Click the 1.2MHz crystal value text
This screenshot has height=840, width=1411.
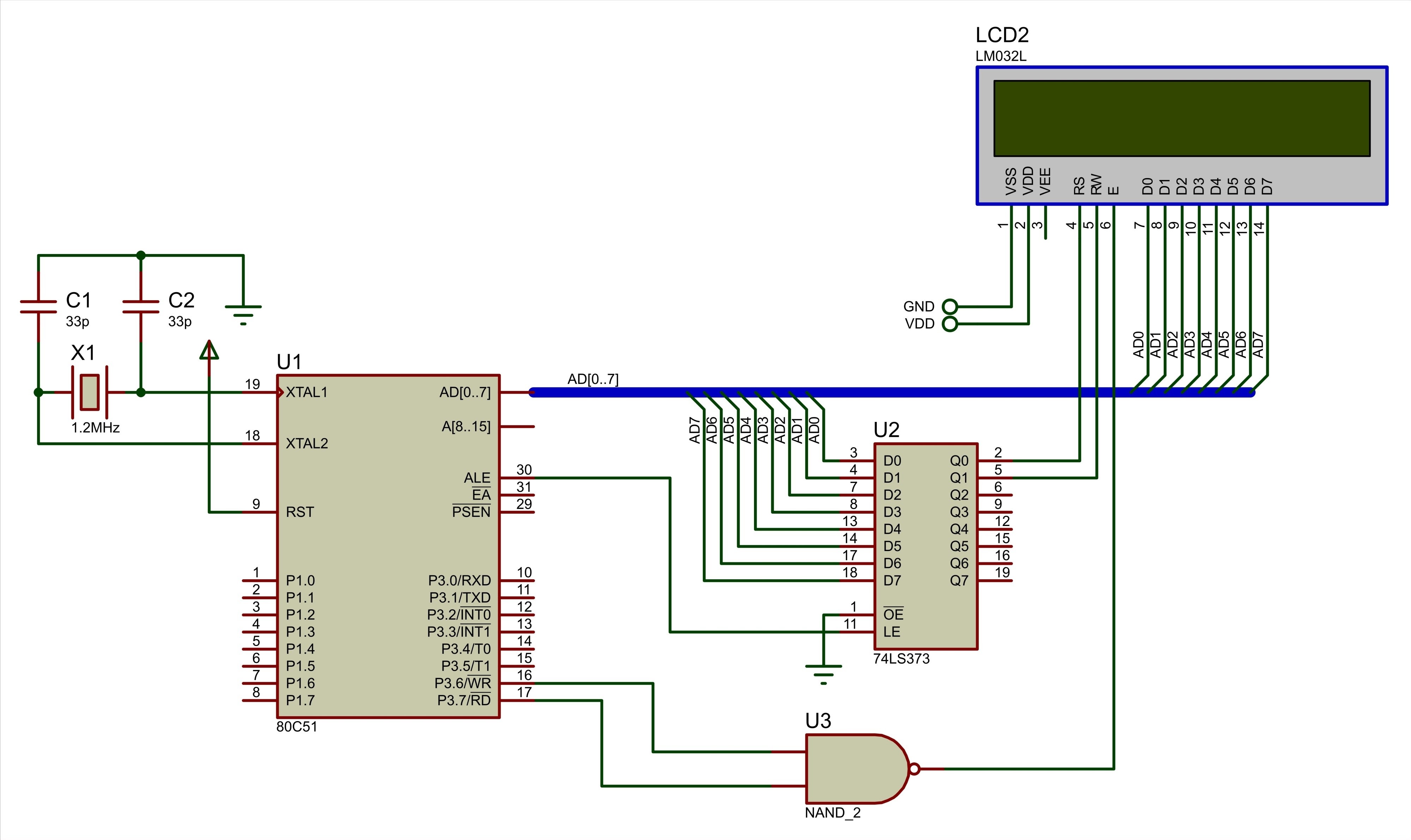[x=95, y=427]
